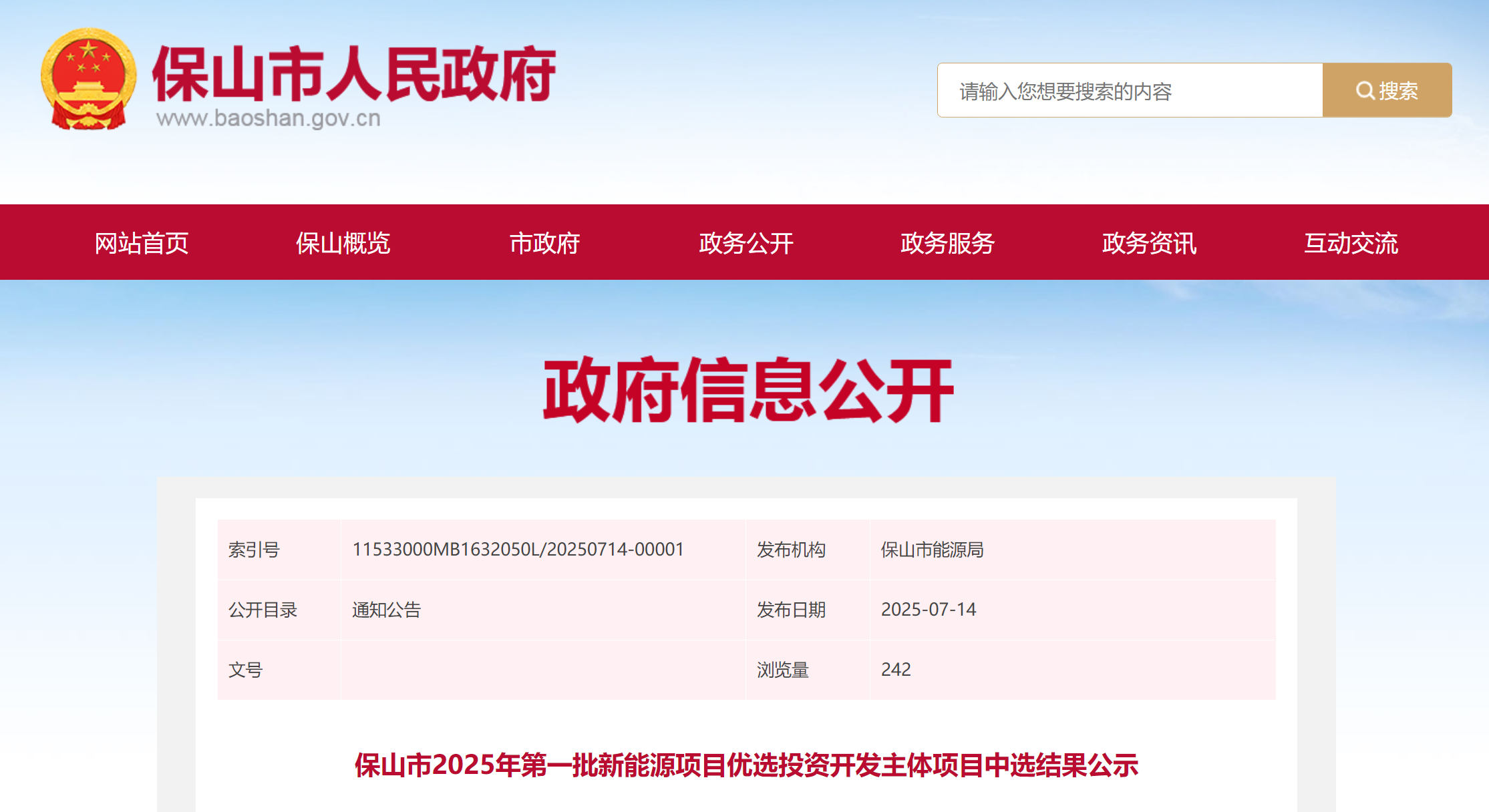This screenshot has height=812, width=1489.
Task: Click the 保山市人民政府 site title
Action: coord(354,73)
